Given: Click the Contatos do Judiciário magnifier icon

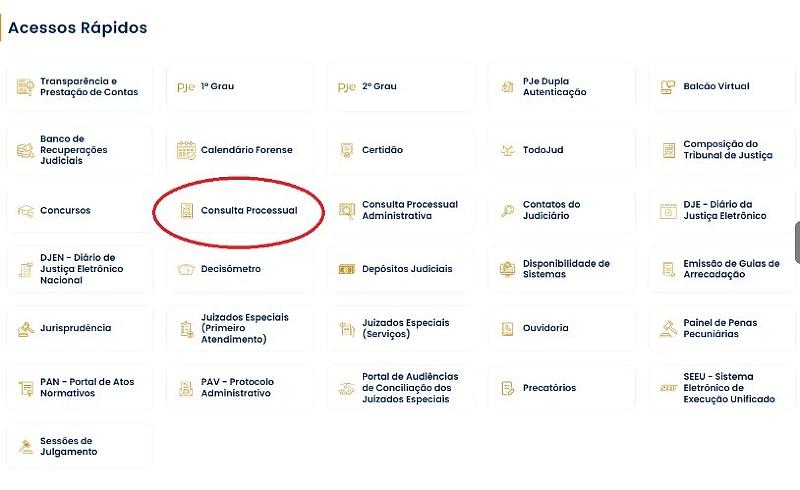Looking at the screenshot, I should point(508,210).
